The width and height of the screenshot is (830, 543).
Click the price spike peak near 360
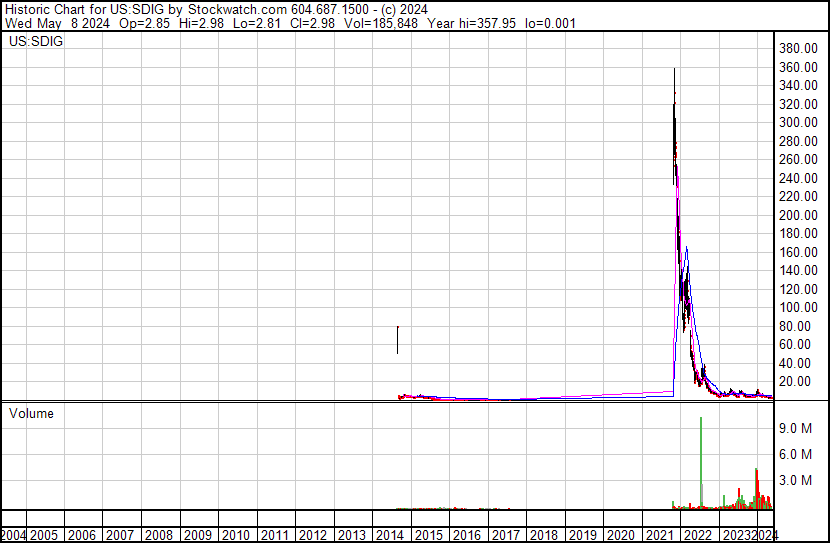click(674, 70)
